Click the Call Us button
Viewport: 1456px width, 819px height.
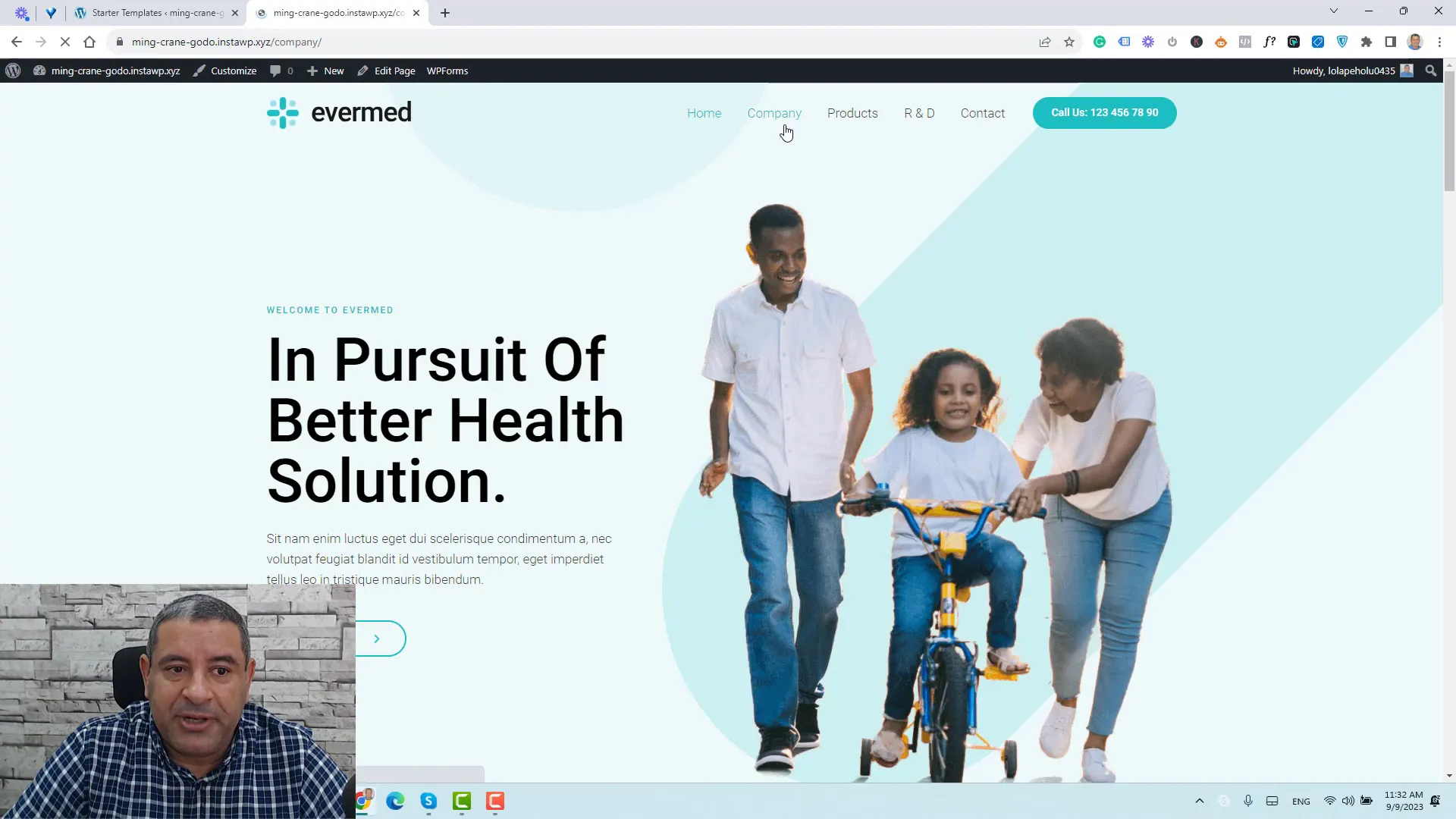1105,112
